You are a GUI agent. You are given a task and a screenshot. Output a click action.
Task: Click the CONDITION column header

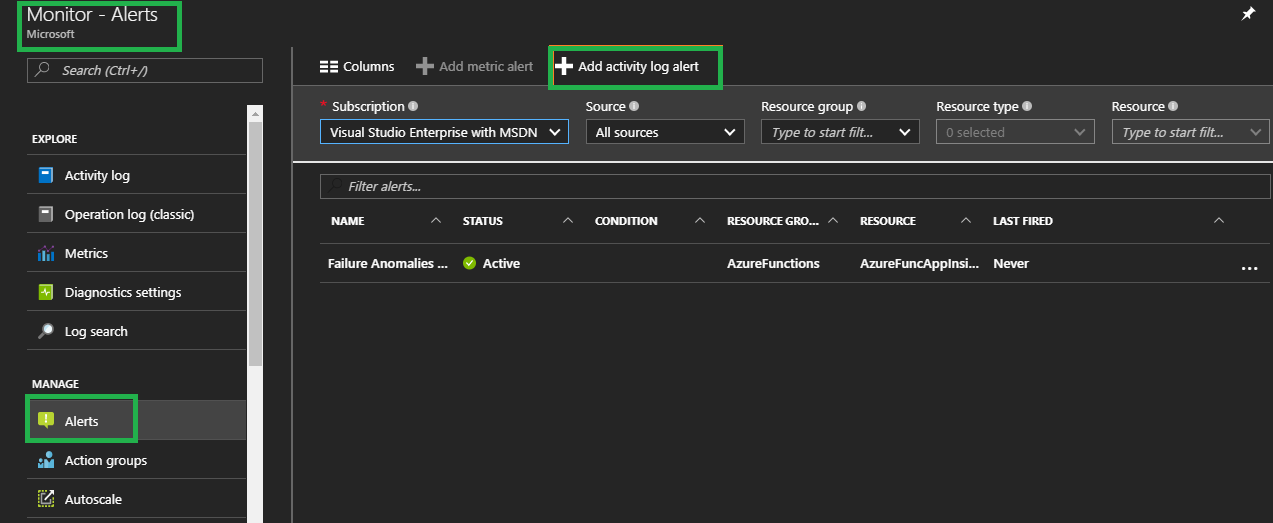coord(626,221)
